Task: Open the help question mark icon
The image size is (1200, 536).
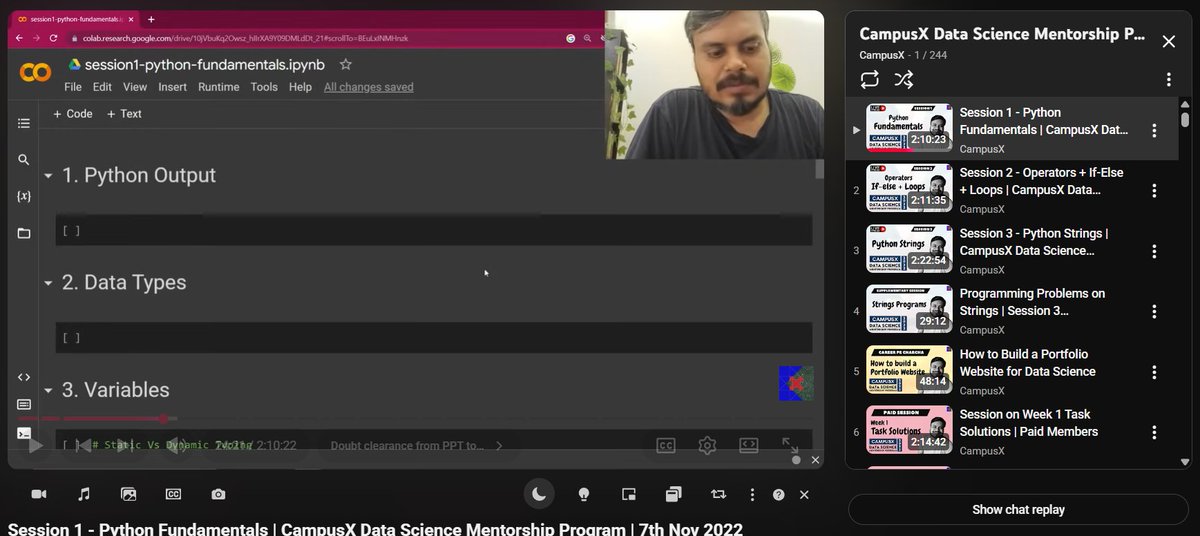Action: coord(779,494)
